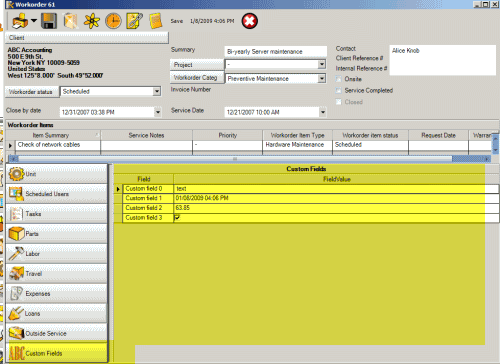
Task: Click the Unit gear icon
Action: (x=16, y=174)
